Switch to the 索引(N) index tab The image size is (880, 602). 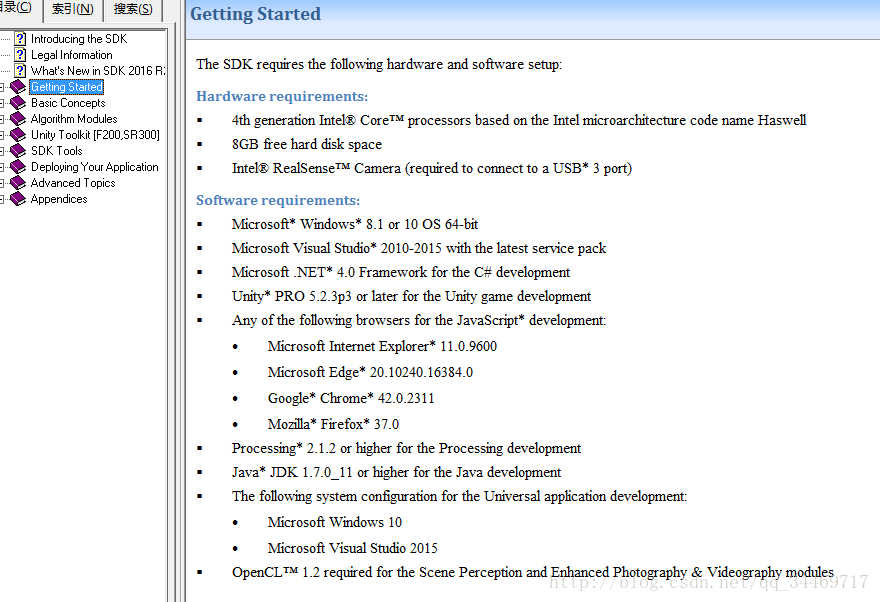73,10
